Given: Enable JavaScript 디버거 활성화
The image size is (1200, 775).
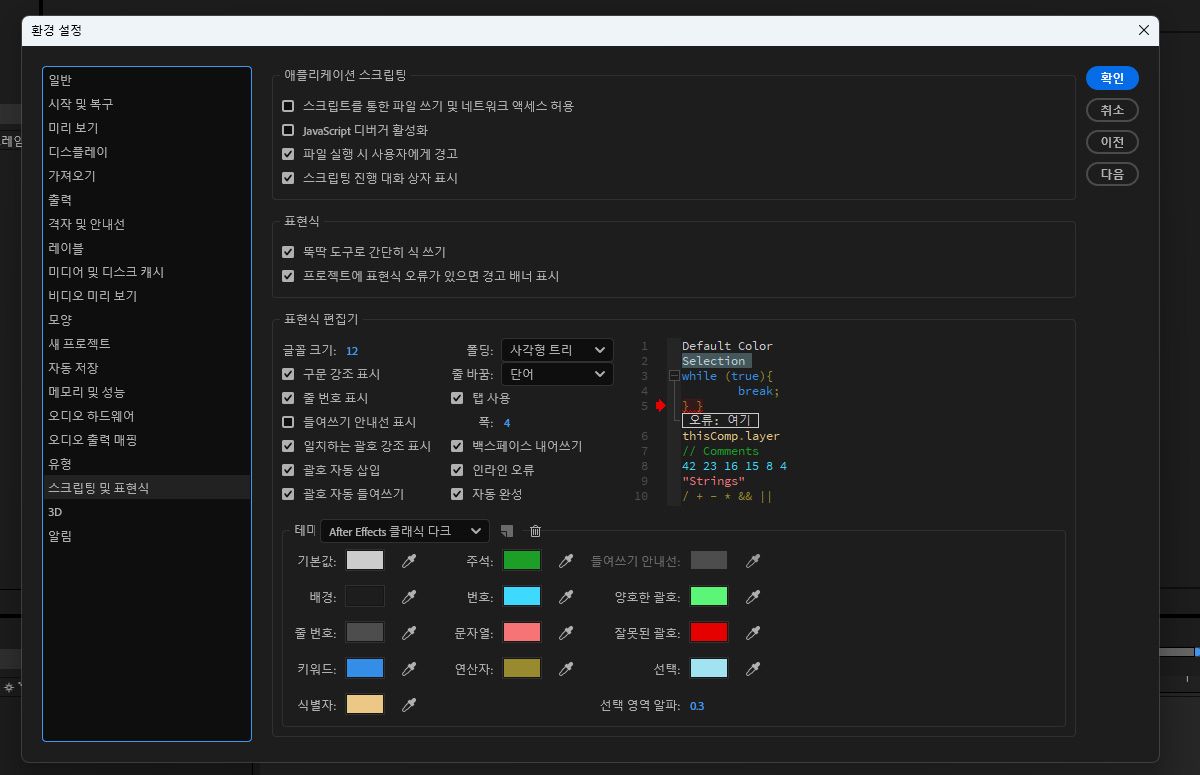Looking at the screenshot, I should coord(288,130).
